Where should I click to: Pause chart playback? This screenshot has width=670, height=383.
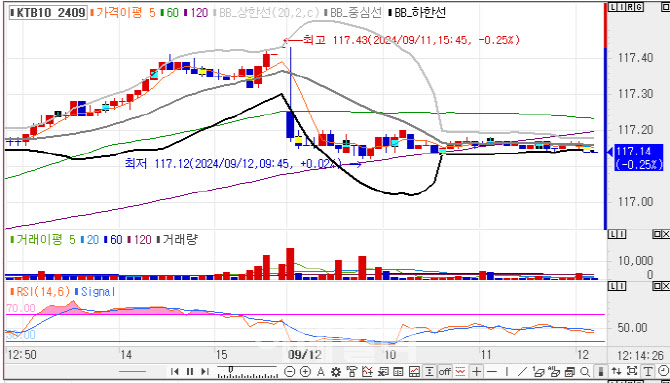190,371
